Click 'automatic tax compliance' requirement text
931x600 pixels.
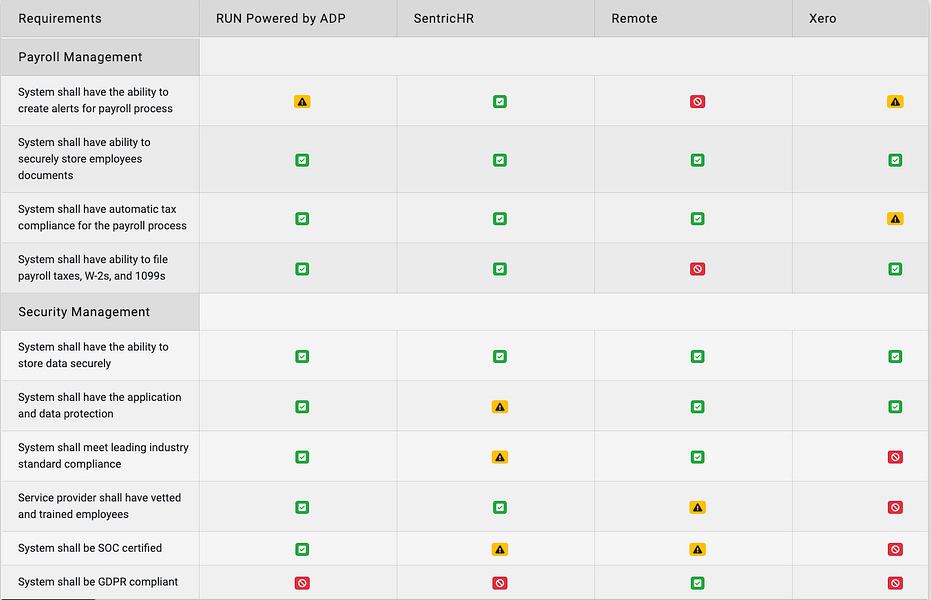click(102, 217)
